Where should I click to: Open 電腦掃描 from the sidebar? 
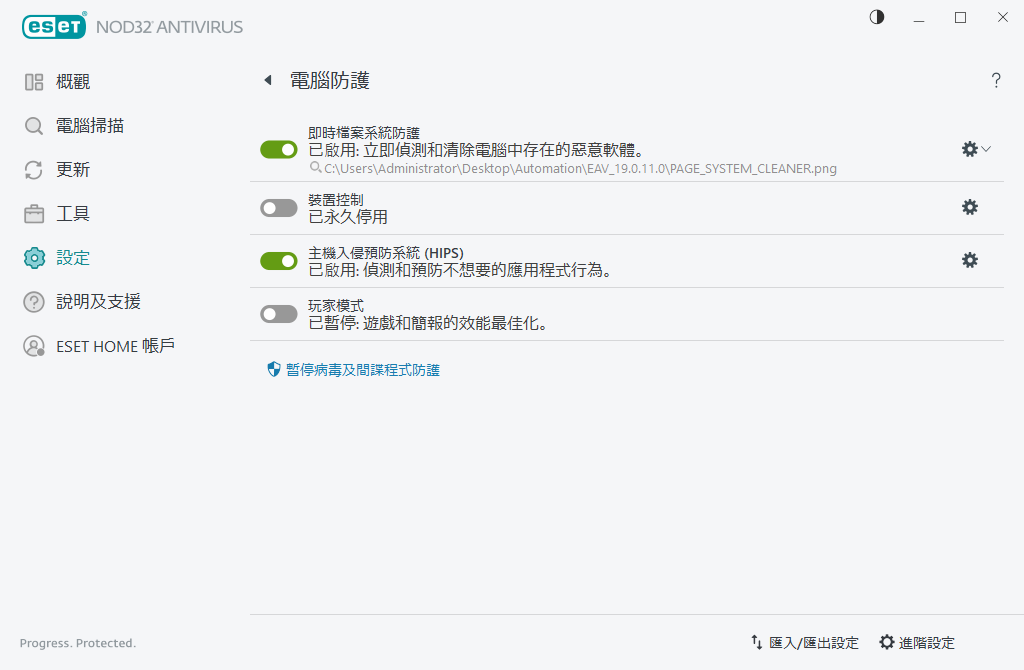[x=90, y=126]
